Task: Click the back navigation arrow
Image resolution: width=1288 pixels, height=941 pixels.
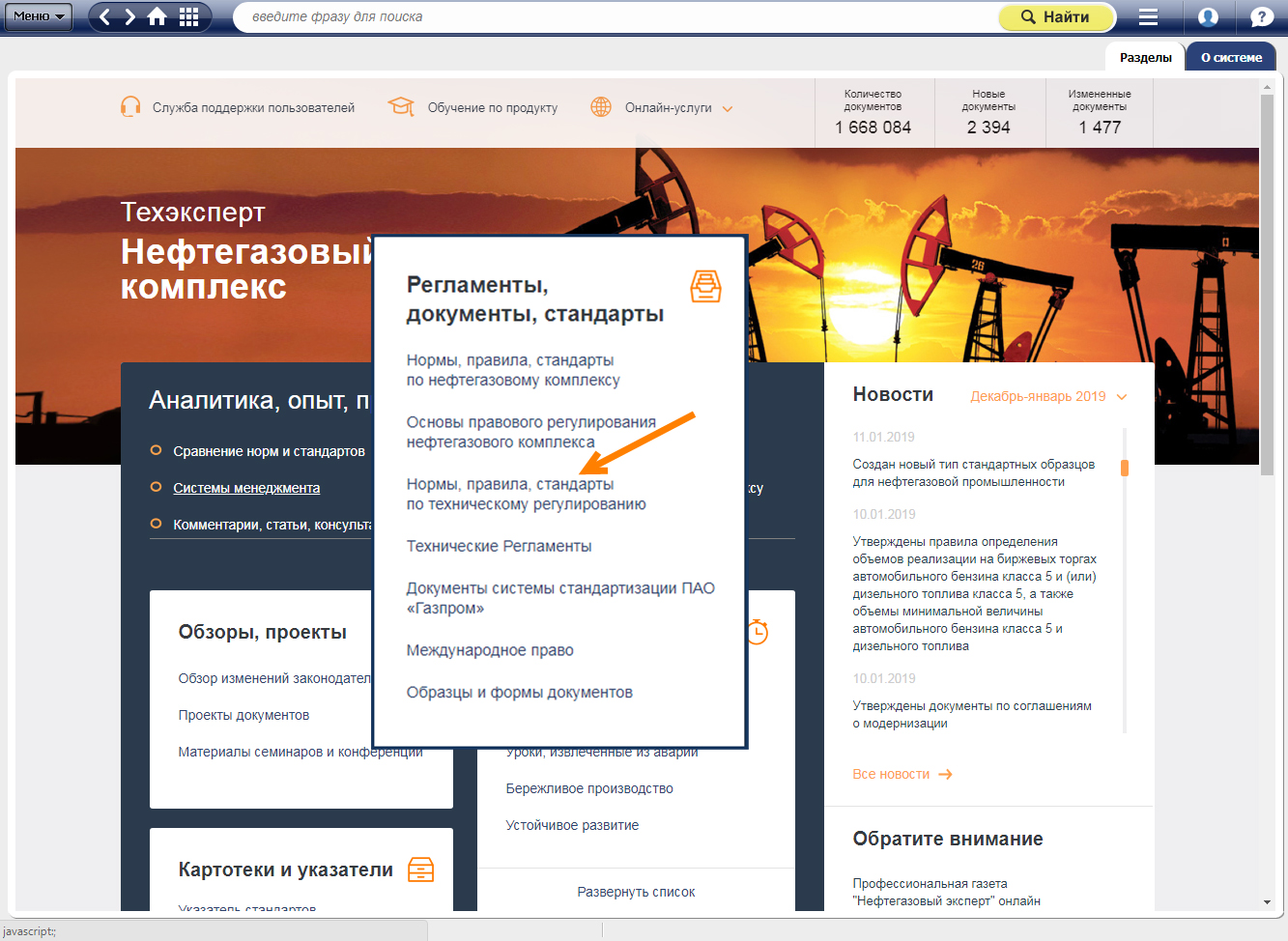Action: coord(105,16)
